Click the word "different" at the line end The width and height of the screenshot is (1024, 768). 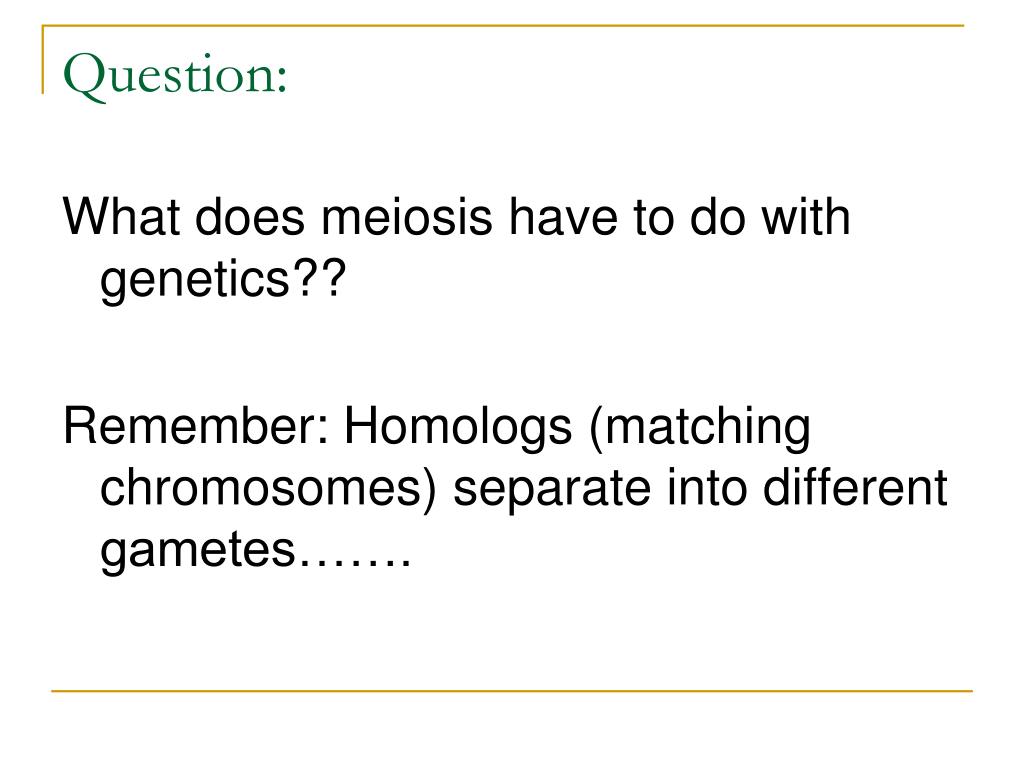855,487
